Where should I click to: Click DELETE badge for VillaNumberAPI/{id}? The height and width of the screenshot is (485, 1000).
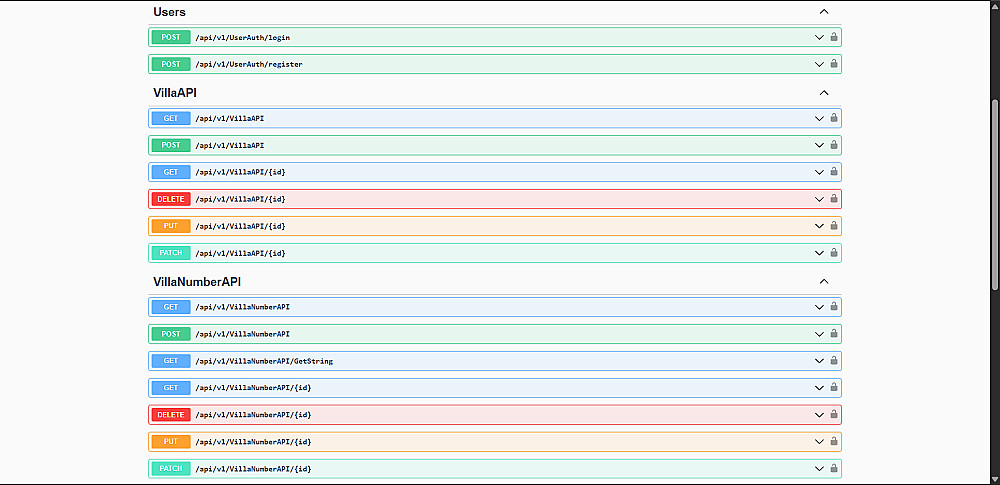pyautogui.click(x=171, y=415)
